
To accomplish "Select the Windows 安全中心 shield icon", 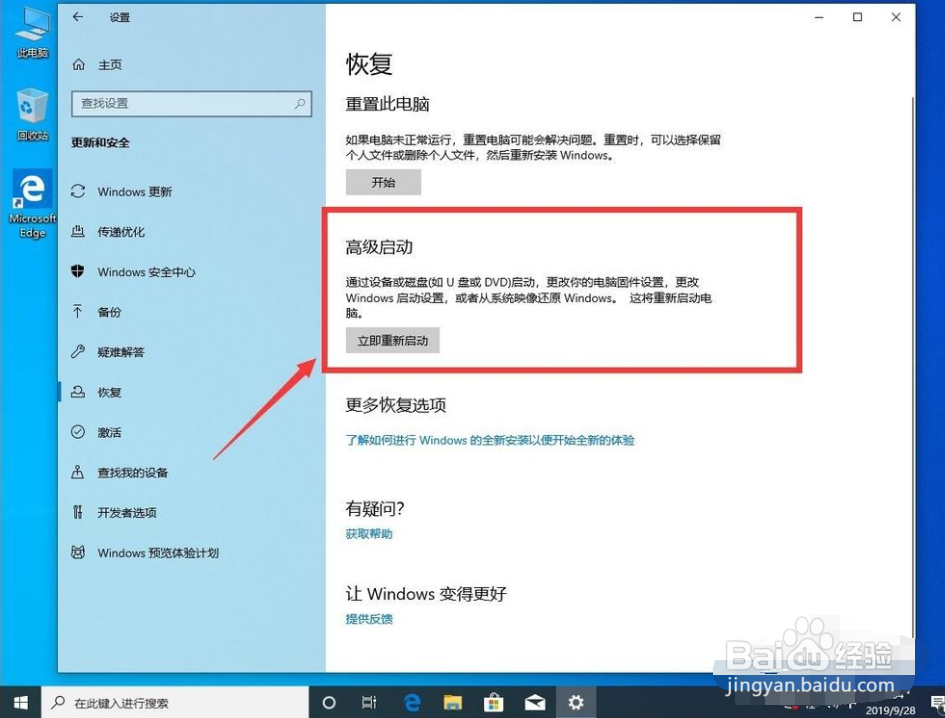I will coord(78,272).
